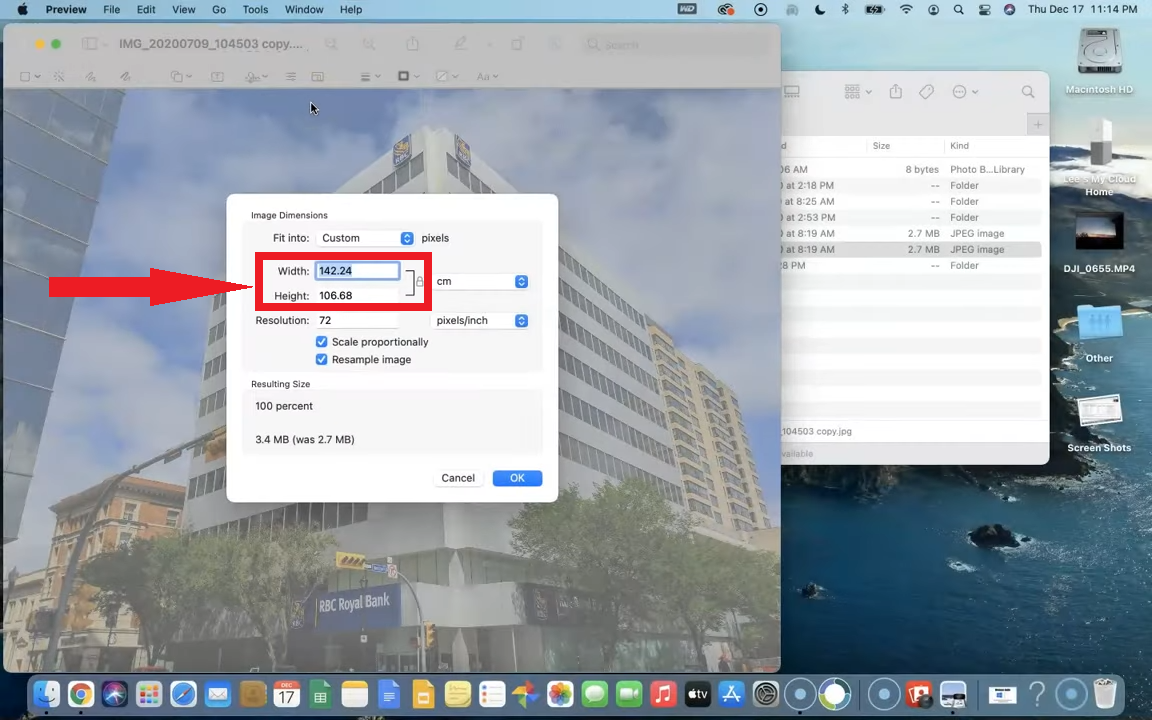Open the Group By dropdown in Finder toolbar

(x=857, y=92)
